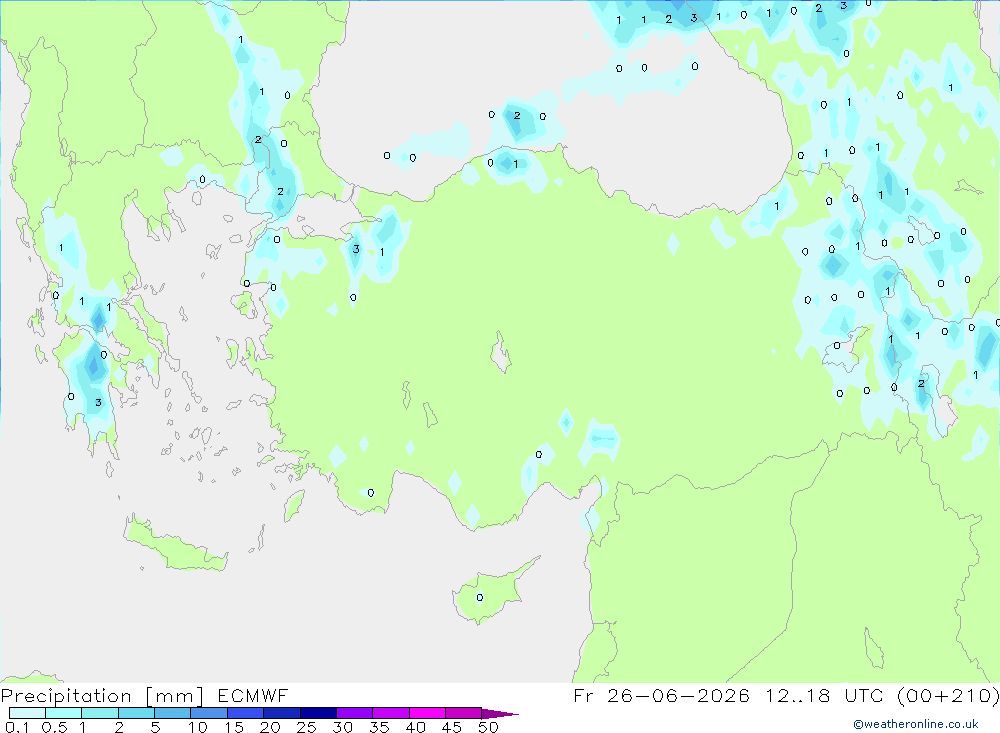Click the legend swatch between 5 and 10

(173, 713)
